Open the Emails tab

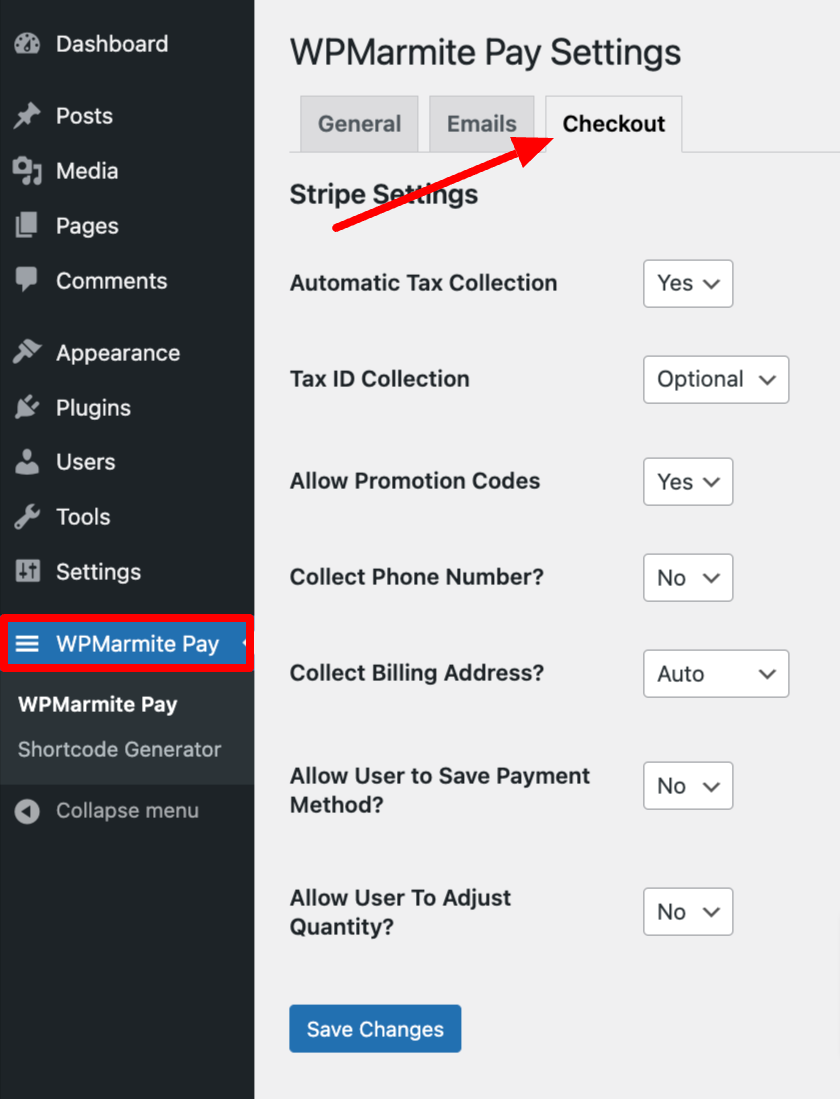coord(481,123)
